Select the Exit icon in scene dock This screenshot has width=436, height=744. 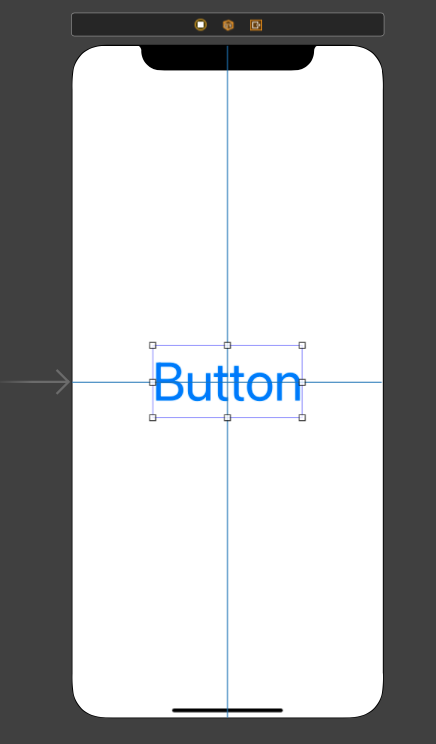(256, 25)
